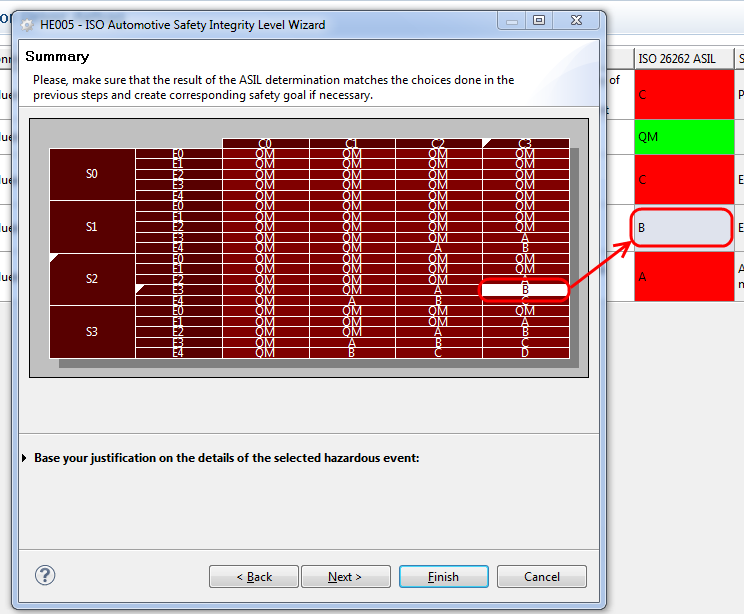Select the red A cell in ASIL column
Image resolution: width=744 pixels, height=614 pixels.
[684, 277]
